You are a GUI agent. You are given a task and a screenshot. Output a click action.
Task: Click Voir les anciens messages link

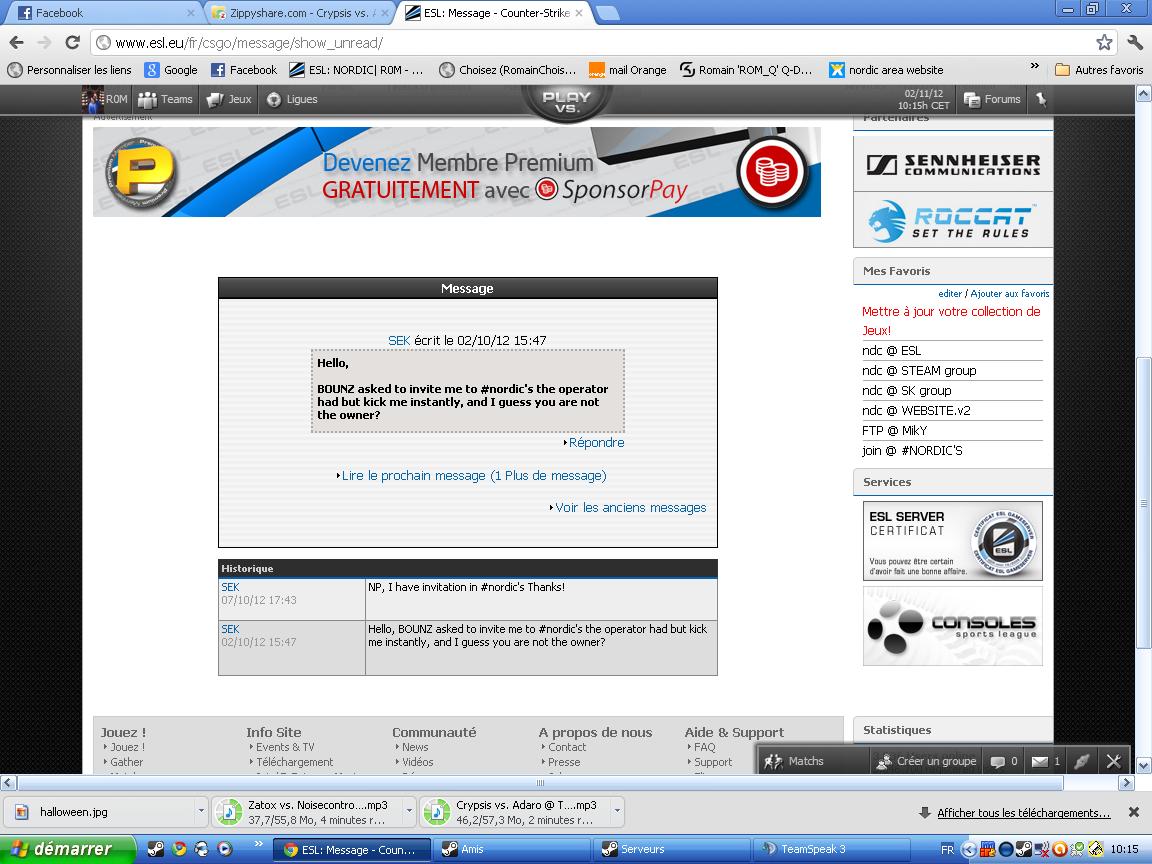[x=630, y=508]
